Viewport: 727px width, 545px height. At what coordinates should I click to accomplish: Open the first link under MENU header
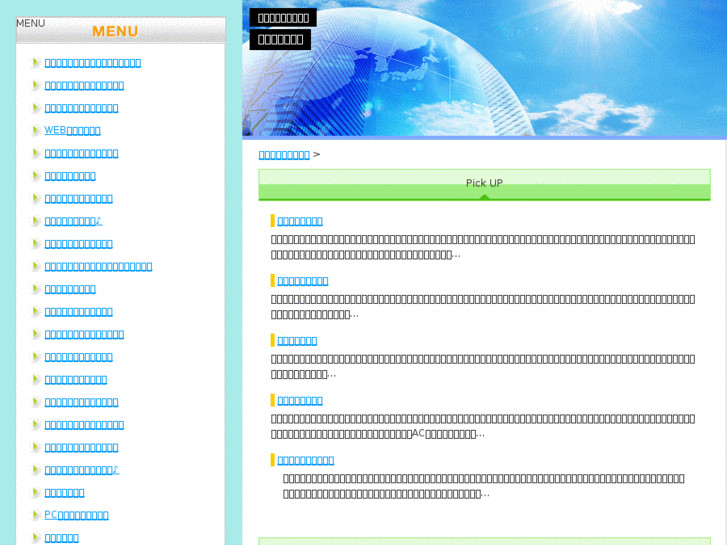93,63
